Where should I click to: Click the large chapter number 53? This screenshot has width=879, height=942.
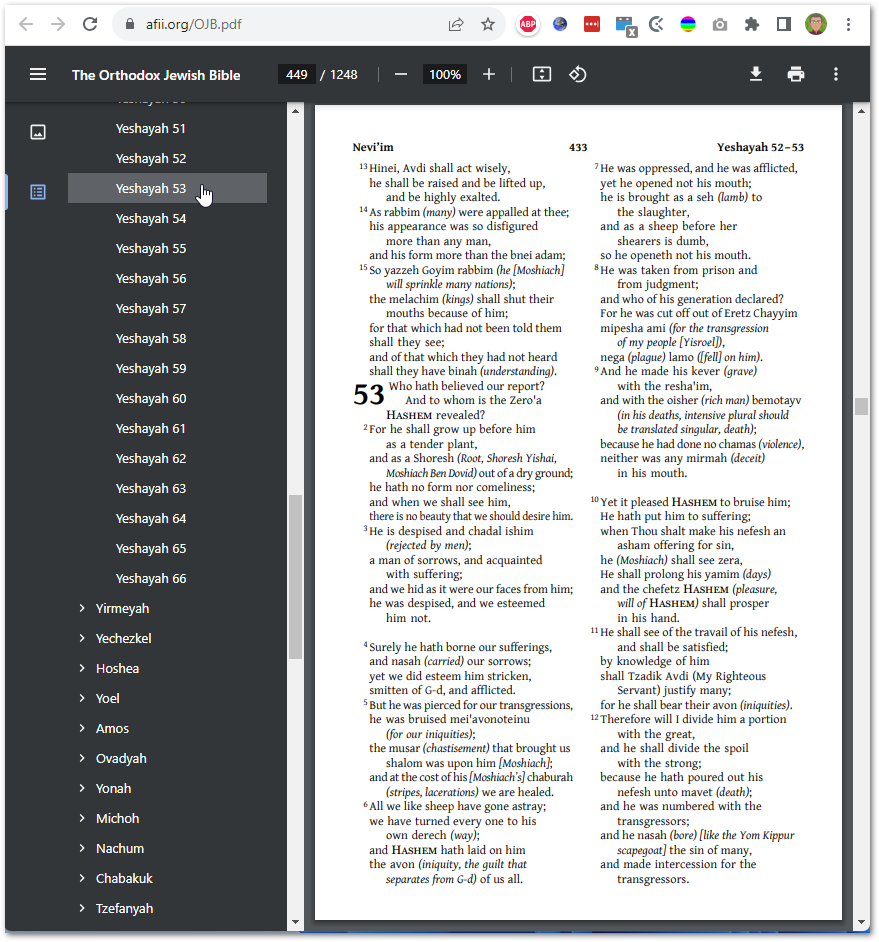[x=368, y=395]
